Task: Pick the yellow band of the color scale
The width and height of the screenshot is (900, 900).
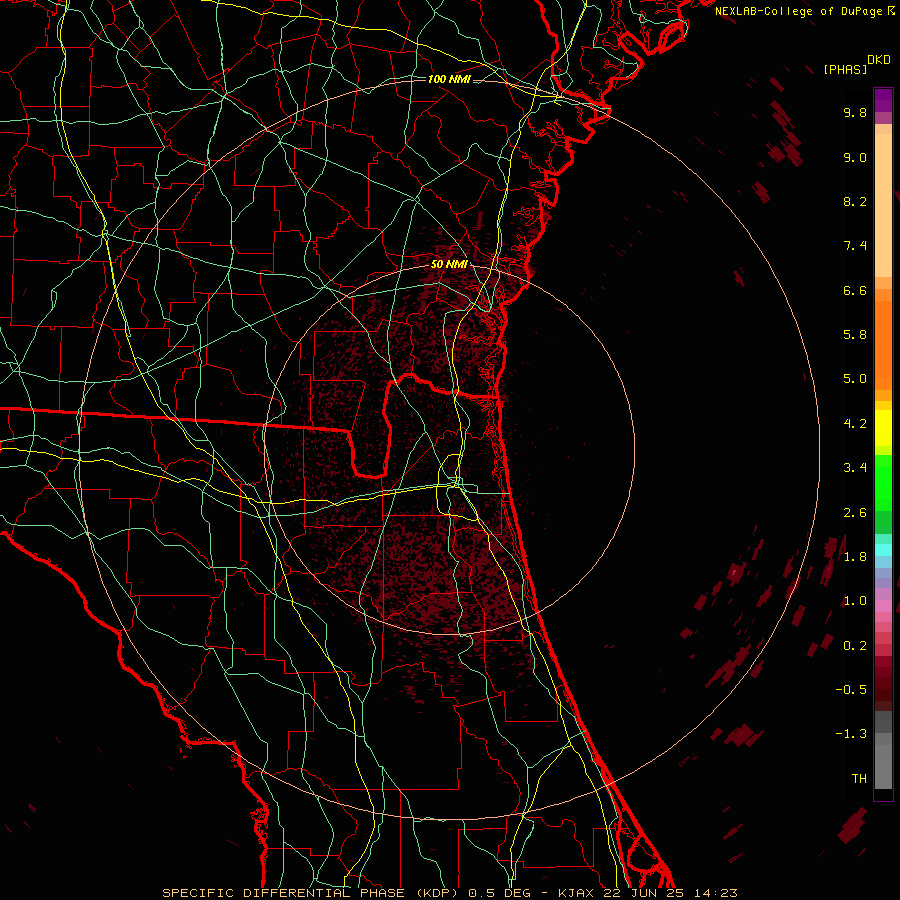Action: pos(883,428)
